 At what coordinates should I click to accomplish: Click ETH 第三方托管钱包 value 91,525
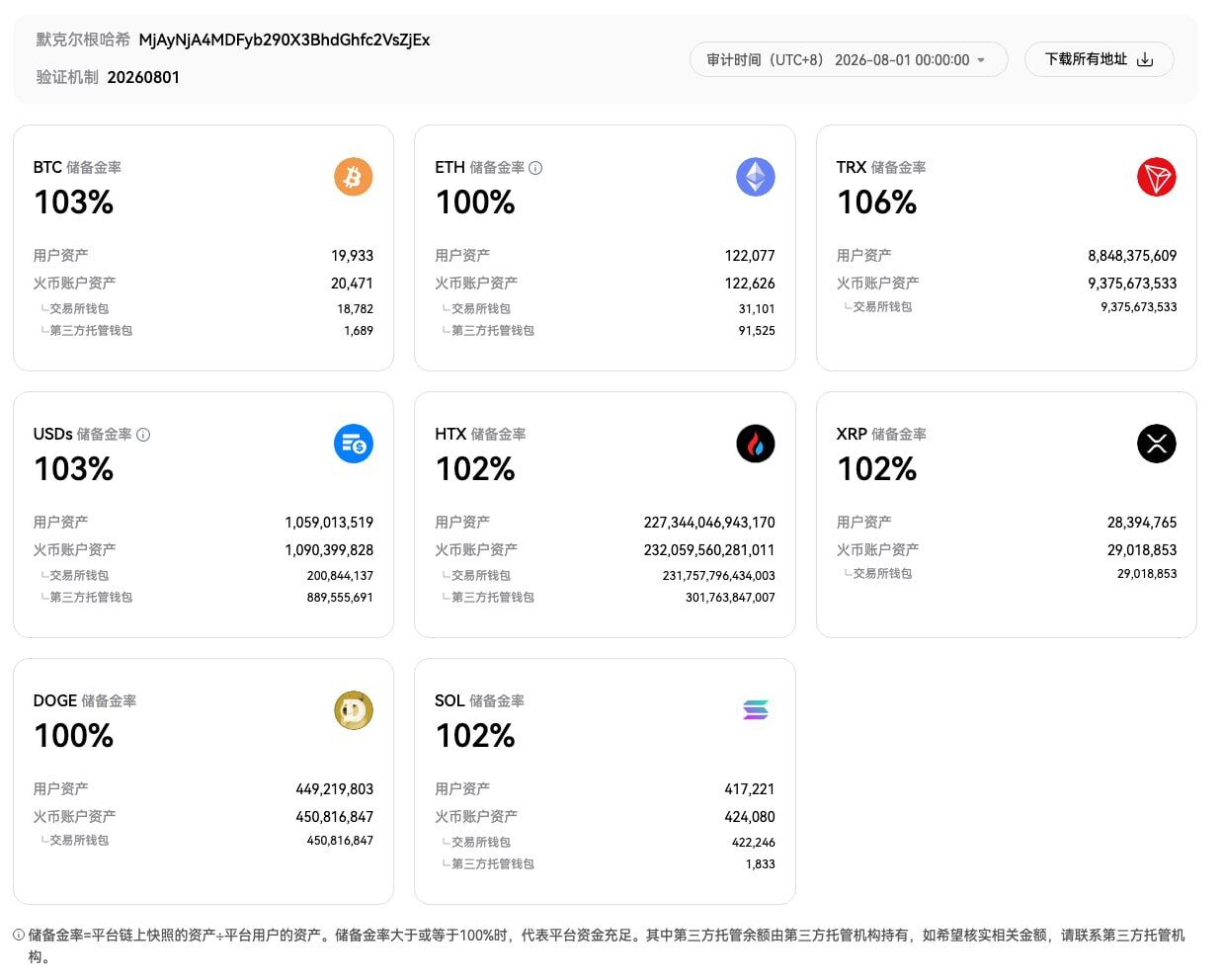757,331
